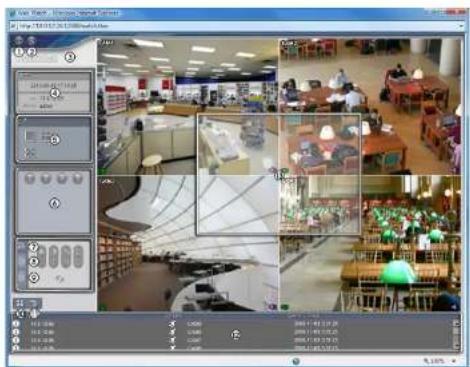
Task: Select the library study tables camera view
Action: click(x=370, y=107)
